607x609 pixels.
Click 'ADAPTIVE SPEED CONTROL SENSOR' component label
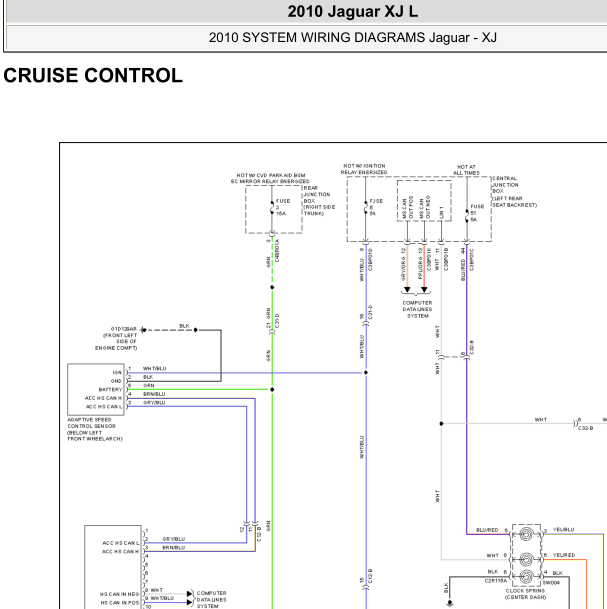(95, 429)
